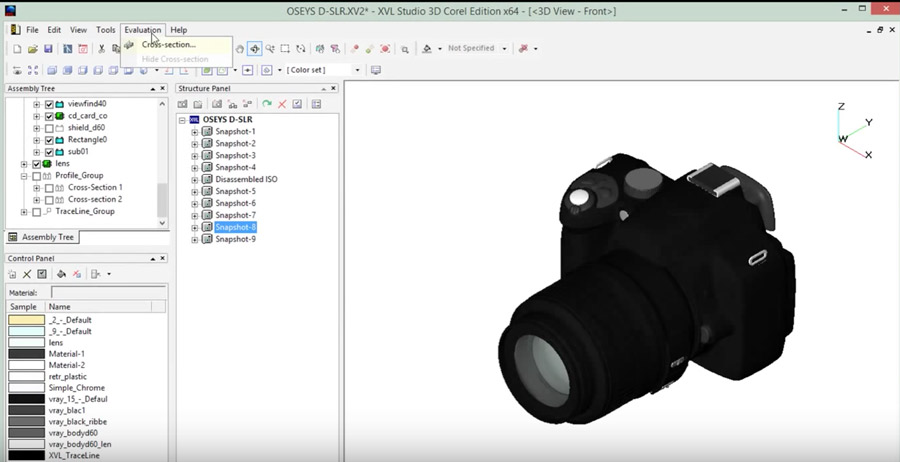Viewport: 900px width, 462px height.
Task: Click the Material-1 dark swatch
Action: coord(26,354)
